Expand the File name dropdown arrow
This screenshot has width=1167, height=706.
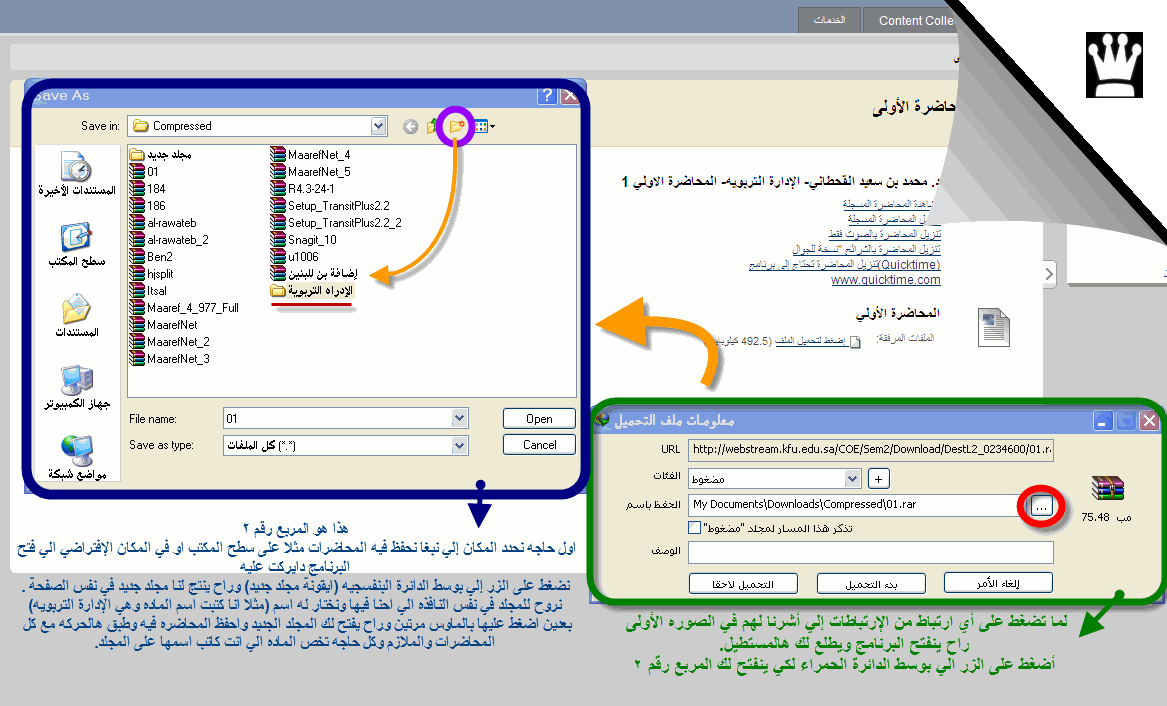tap(459, 419)
